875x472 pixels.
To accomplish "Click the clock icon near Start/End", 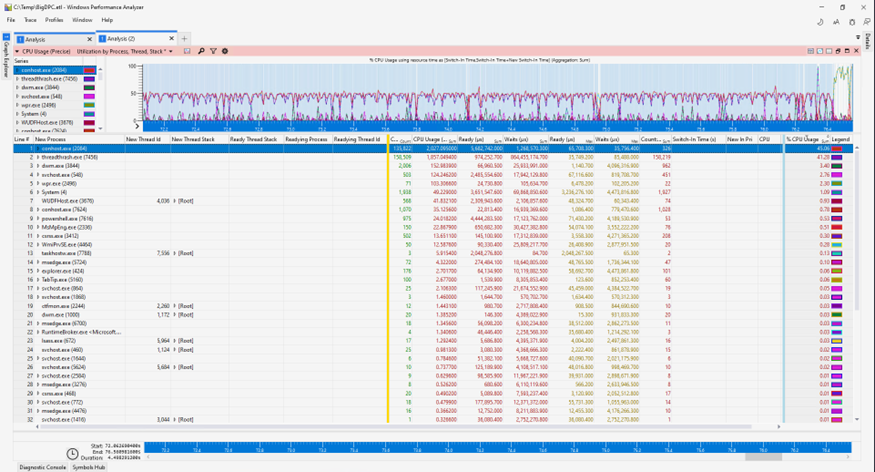I will (x=73, y=454).
